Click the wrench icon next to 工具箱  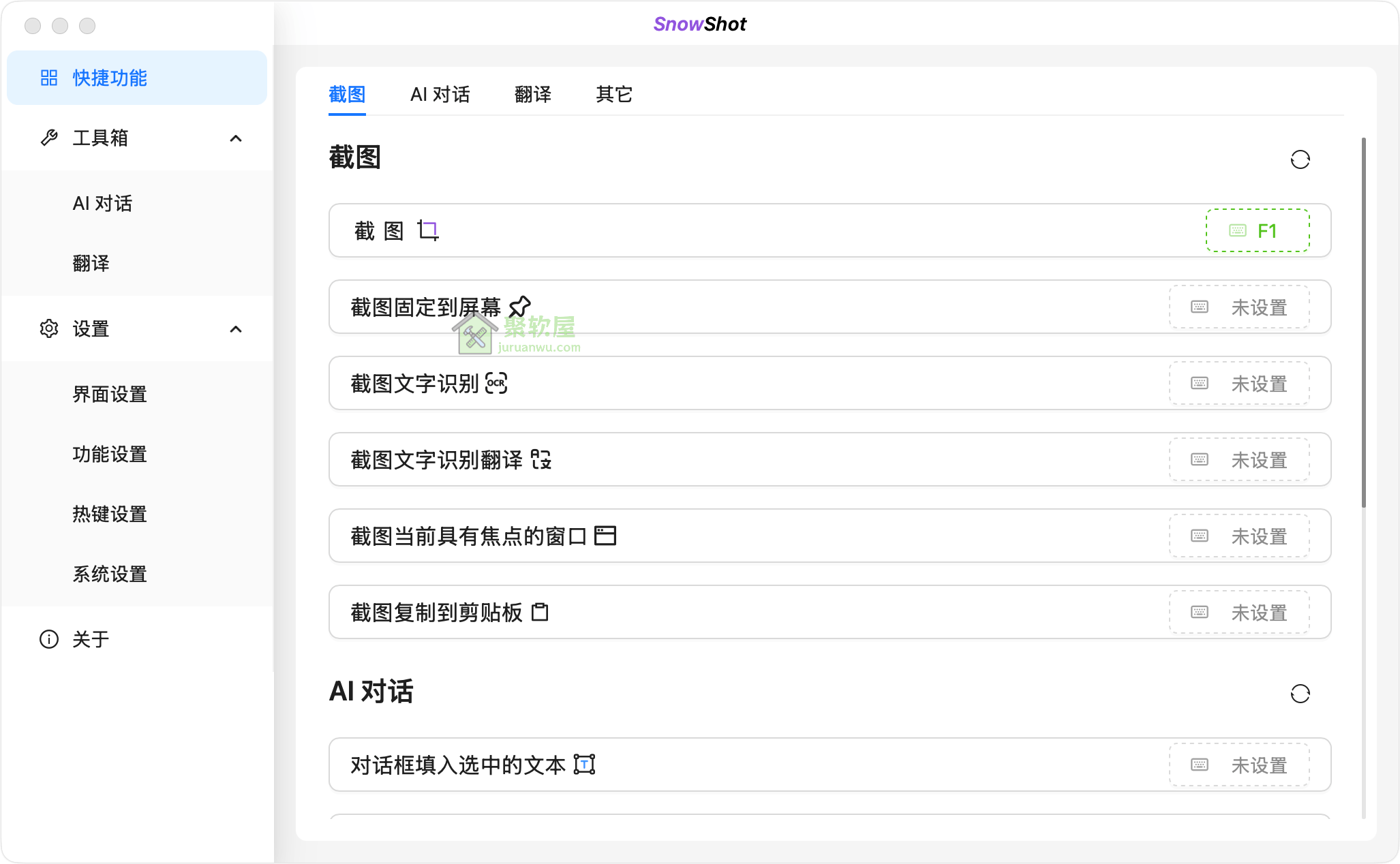[x=49, y=138]
